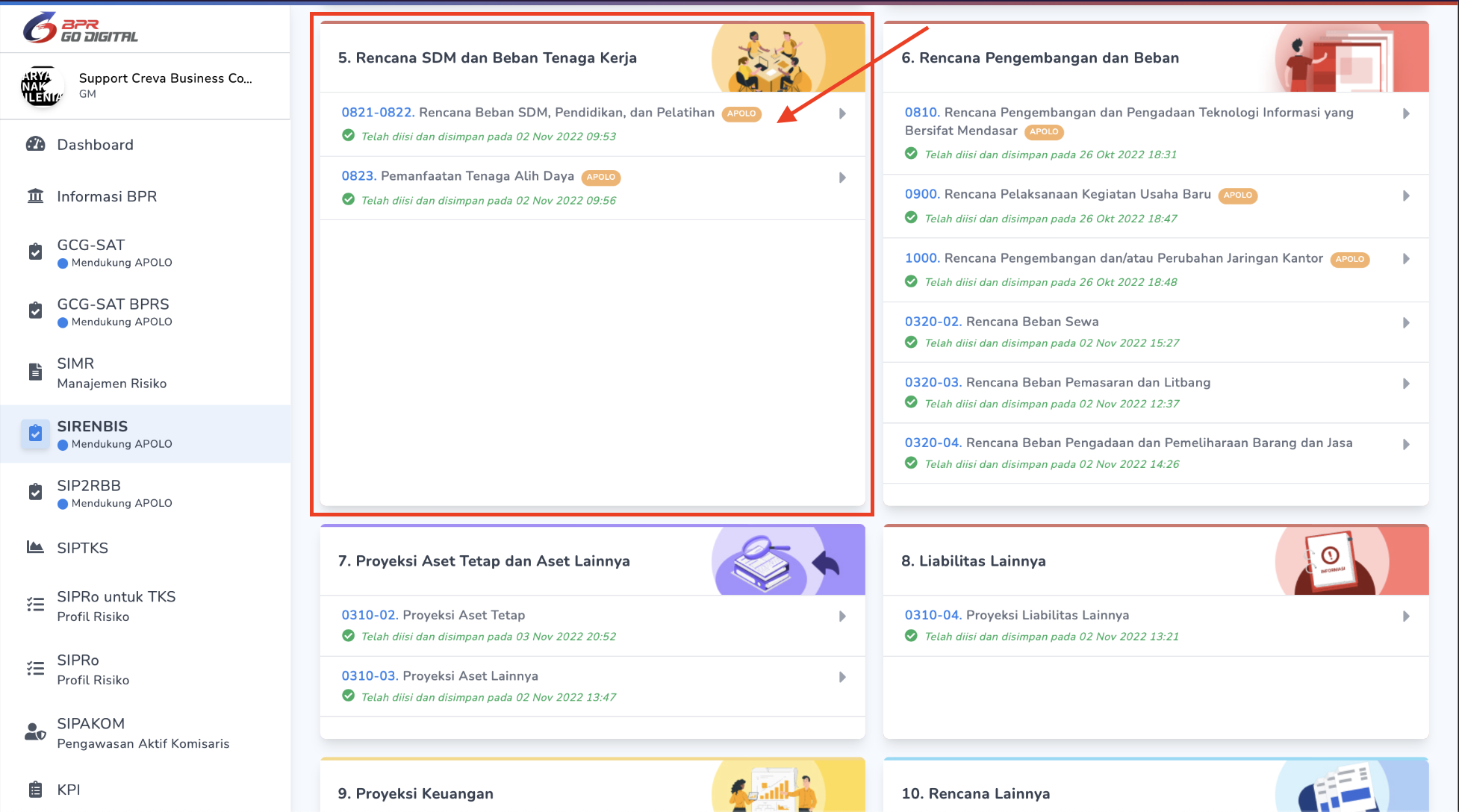This screenshot has height=812, width=1459.
Task: Click the KPI clipboard icon
Action: 35,790
